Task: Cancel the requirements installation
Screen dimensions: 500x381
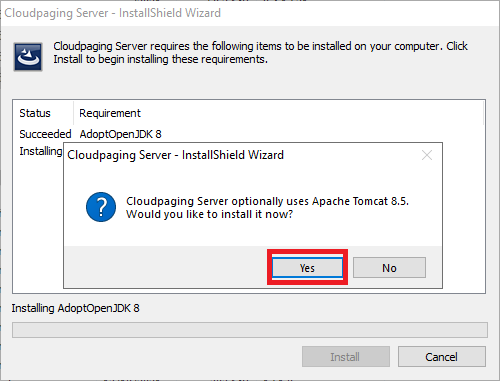Action: [x=441, y=357]
